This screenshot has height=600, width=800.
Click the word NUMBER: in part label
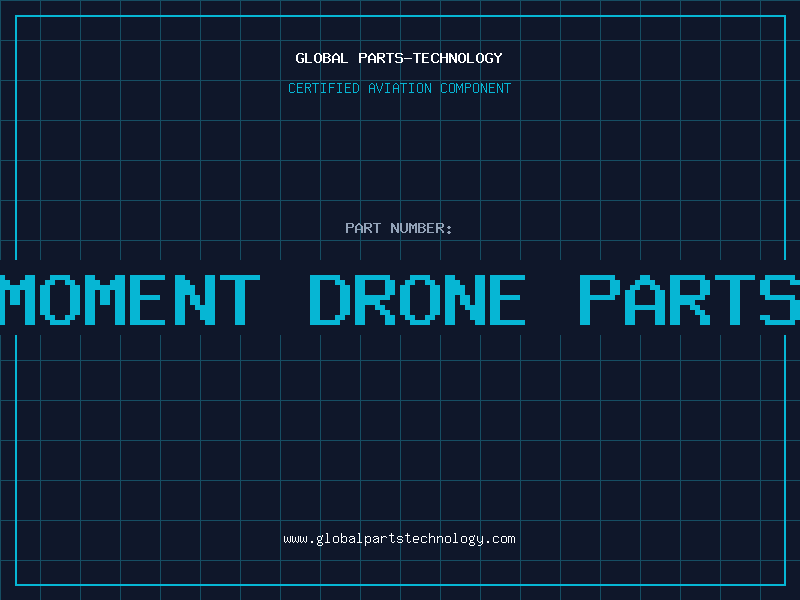(x=421, y=228)
